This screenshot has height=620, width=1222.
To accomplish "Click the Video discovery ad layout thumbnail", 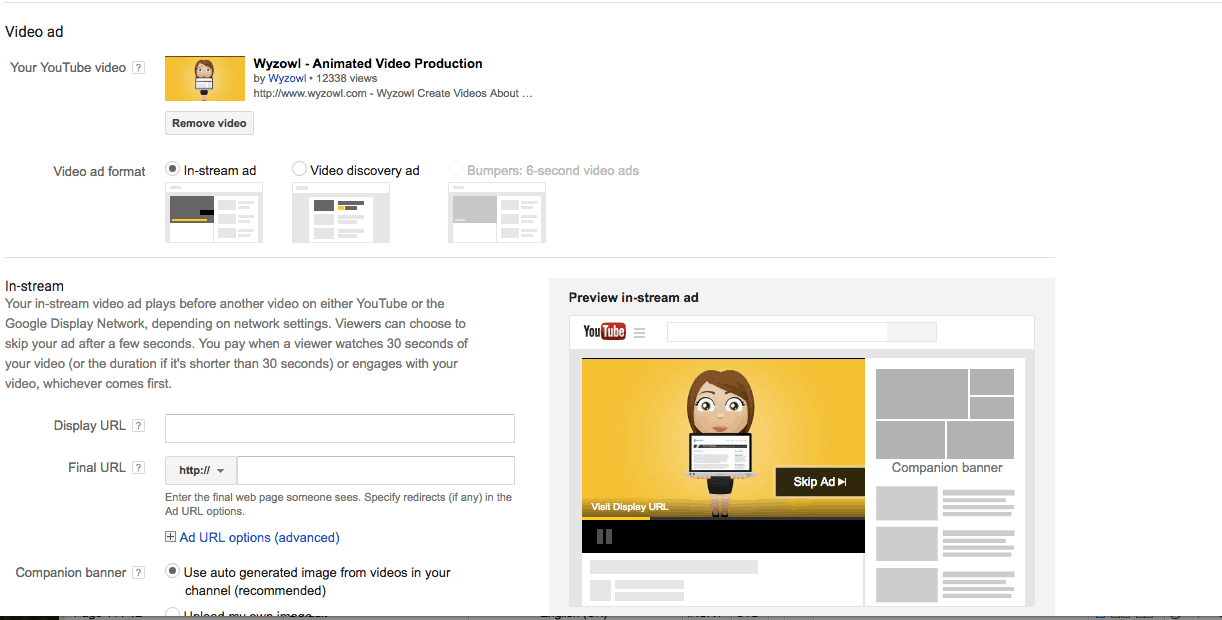I will [x=341, y=213].
